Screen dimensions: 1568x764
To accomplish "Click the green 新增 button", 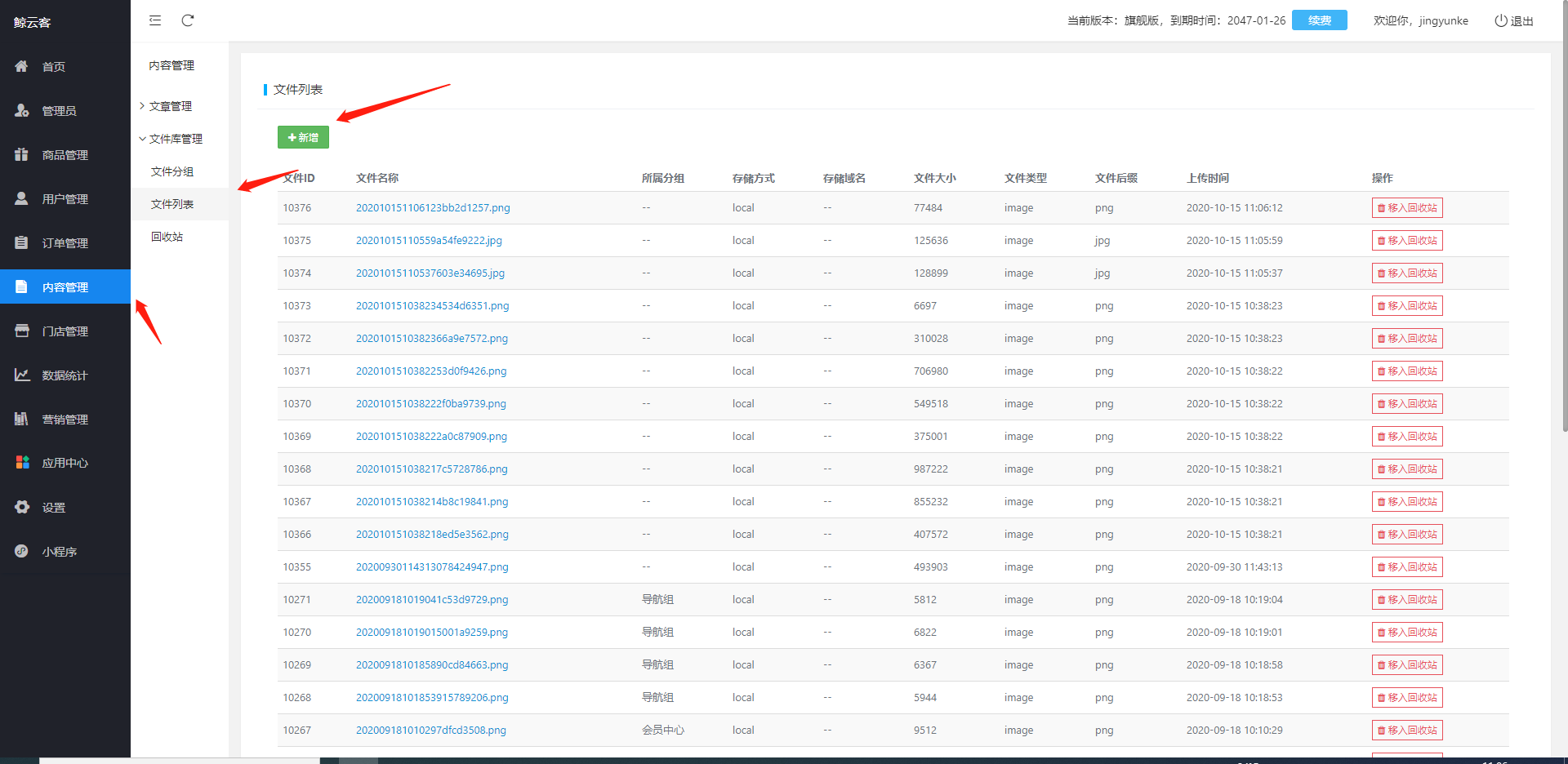I will click(303, 137).
